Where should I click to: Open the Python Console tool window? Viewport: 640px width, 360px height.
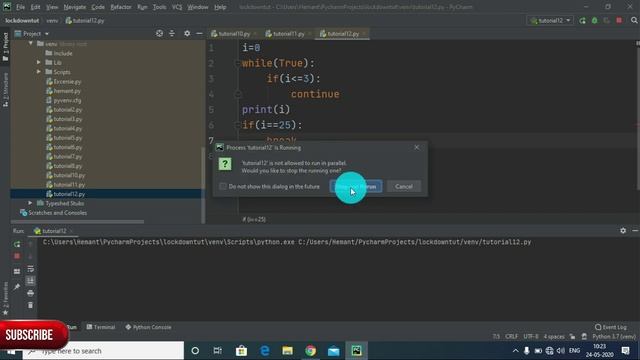pyautogui.click(x=149, y=327)
